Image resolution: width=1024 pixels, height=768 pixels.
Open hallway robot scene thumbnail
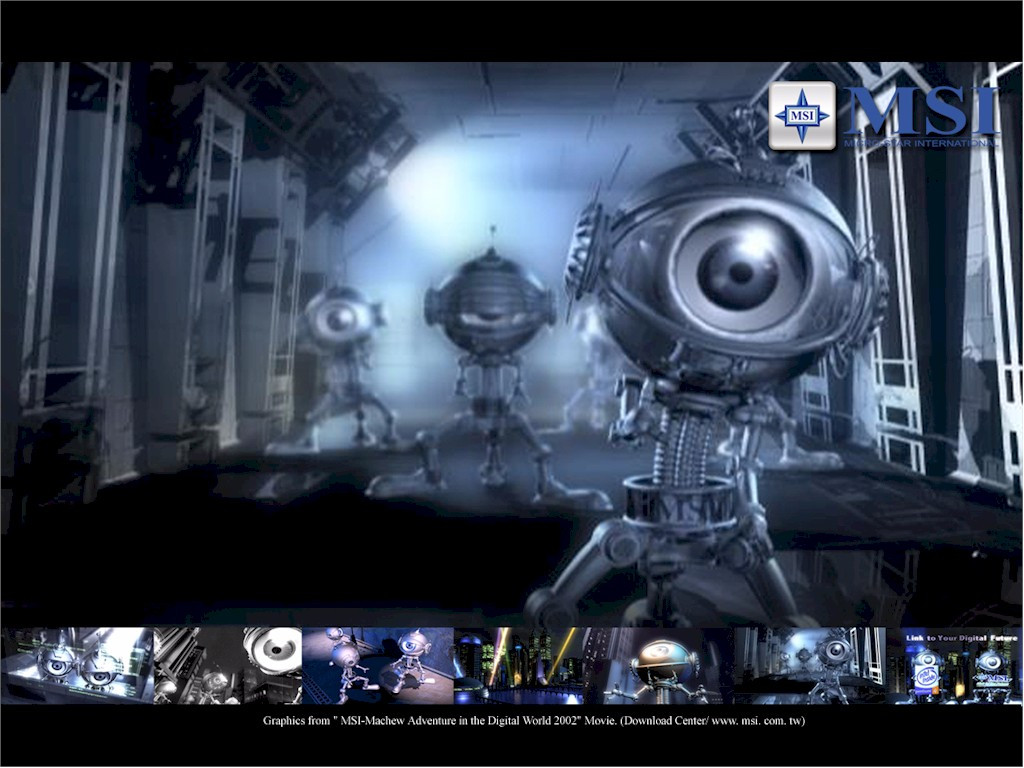pyautogui.click(x=810, y=665)
